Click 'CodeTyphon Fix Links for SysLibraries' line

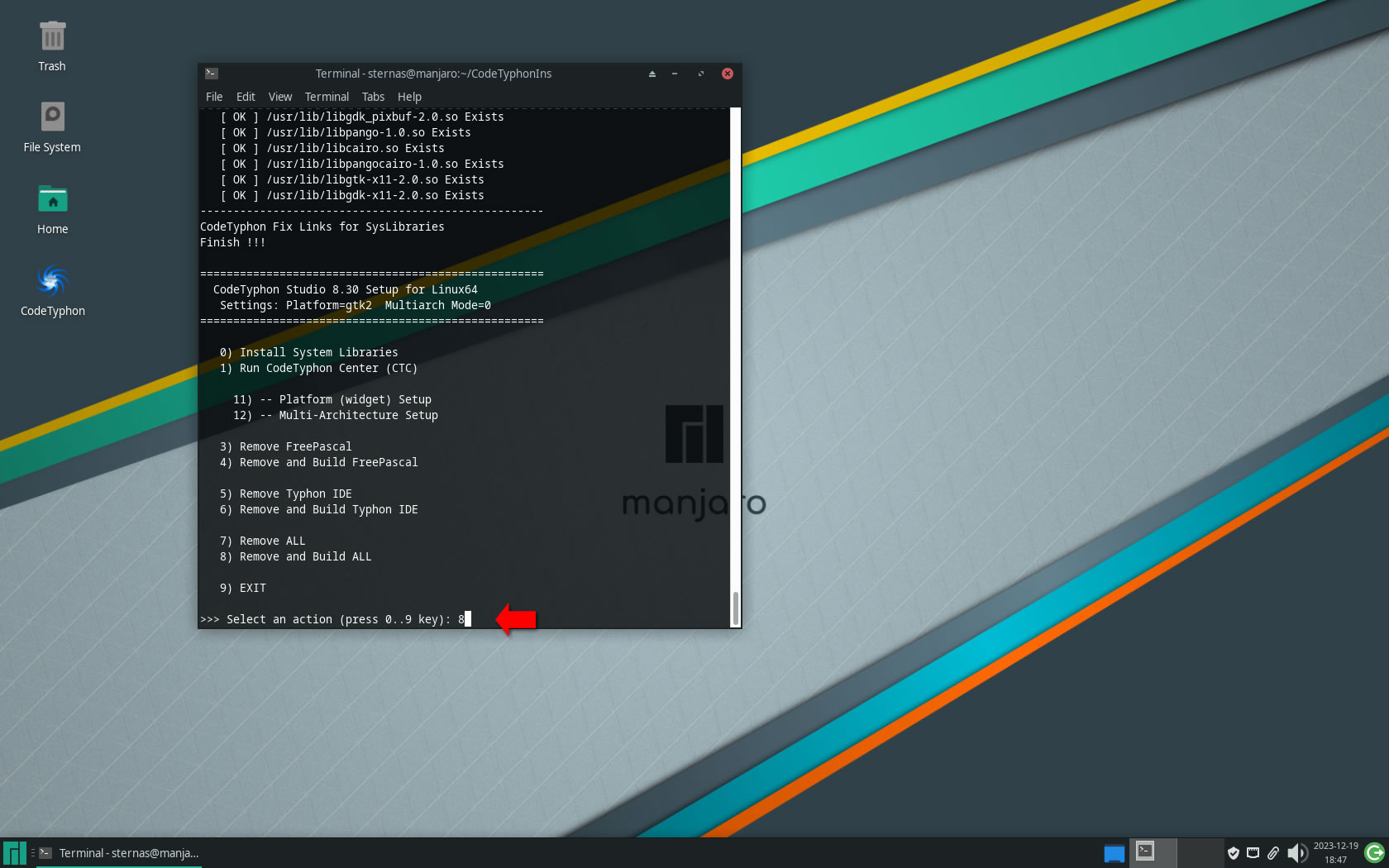click(322, 227)
